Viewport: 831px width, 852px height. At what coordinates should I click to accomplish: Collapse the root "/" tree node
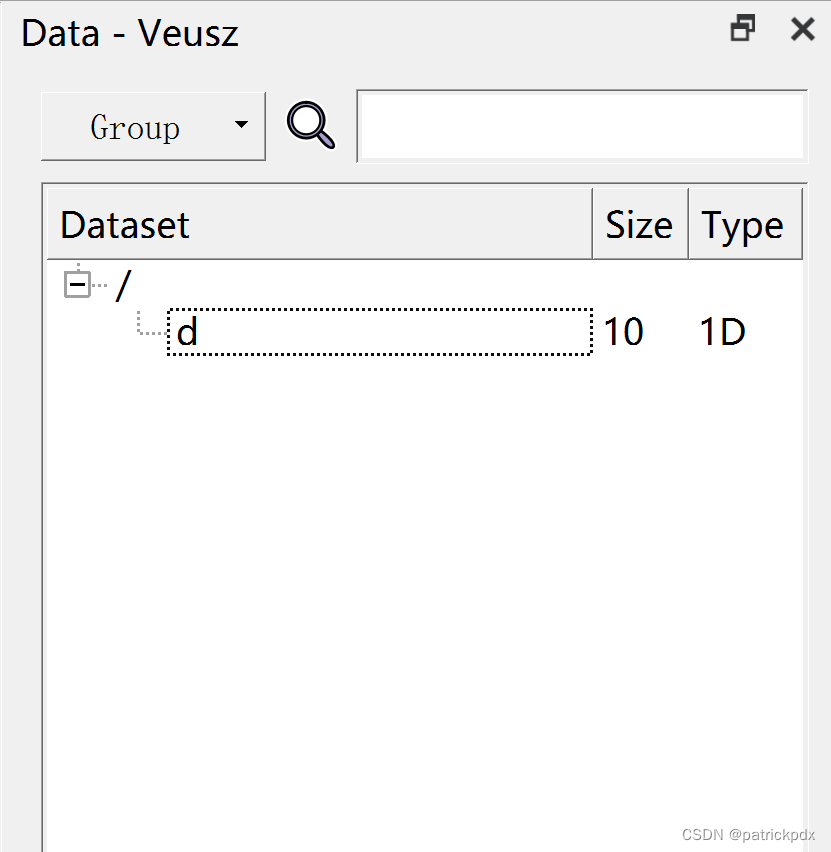point(77,285)
